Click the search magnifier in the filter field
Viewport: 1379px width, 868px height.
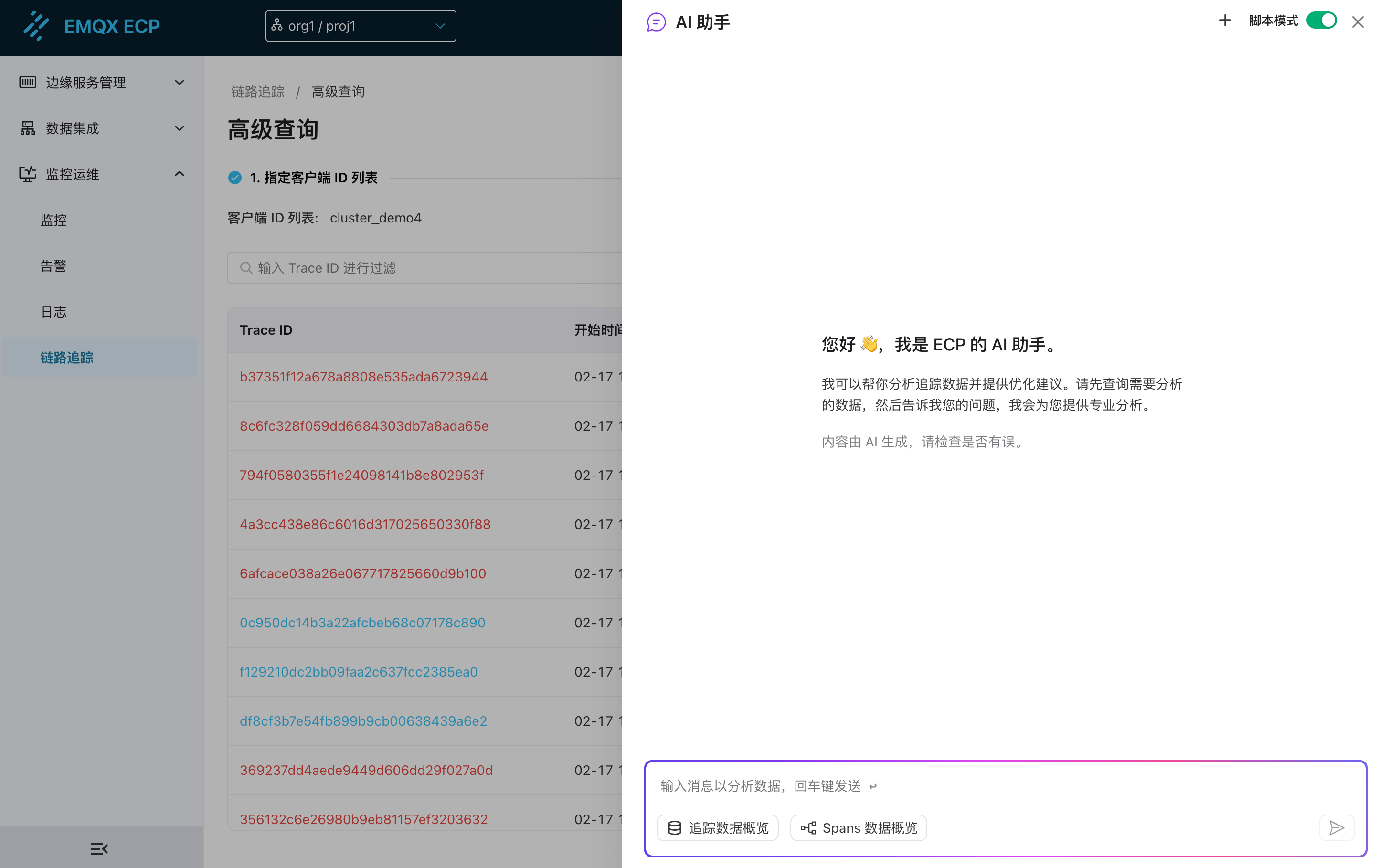246,267
